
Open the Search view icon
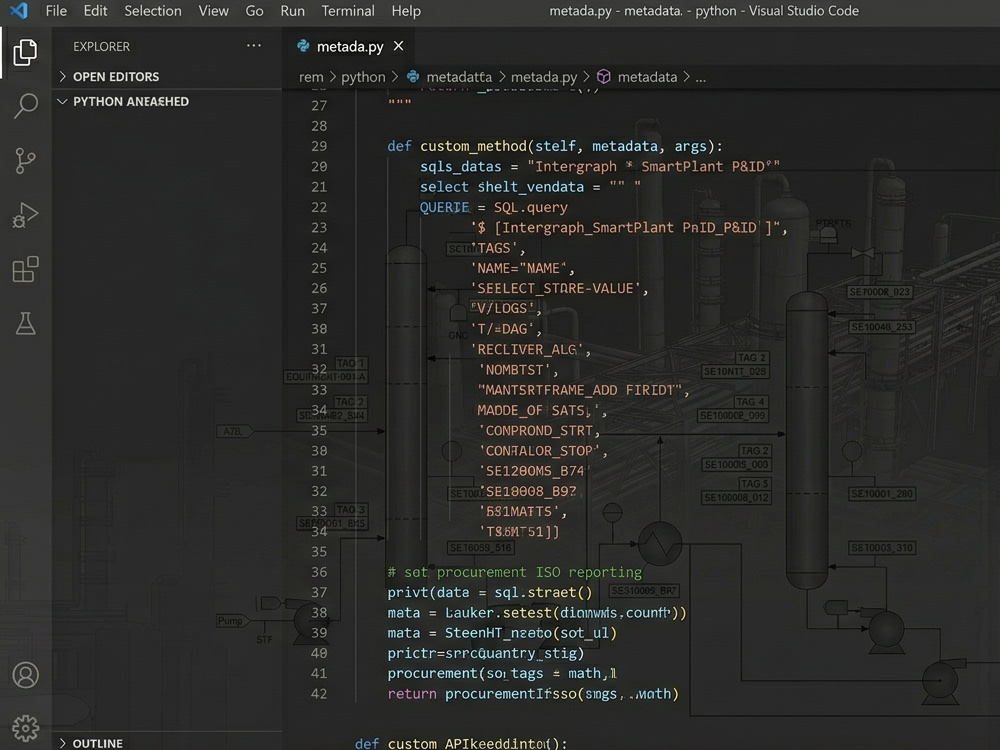click(25, 106)
